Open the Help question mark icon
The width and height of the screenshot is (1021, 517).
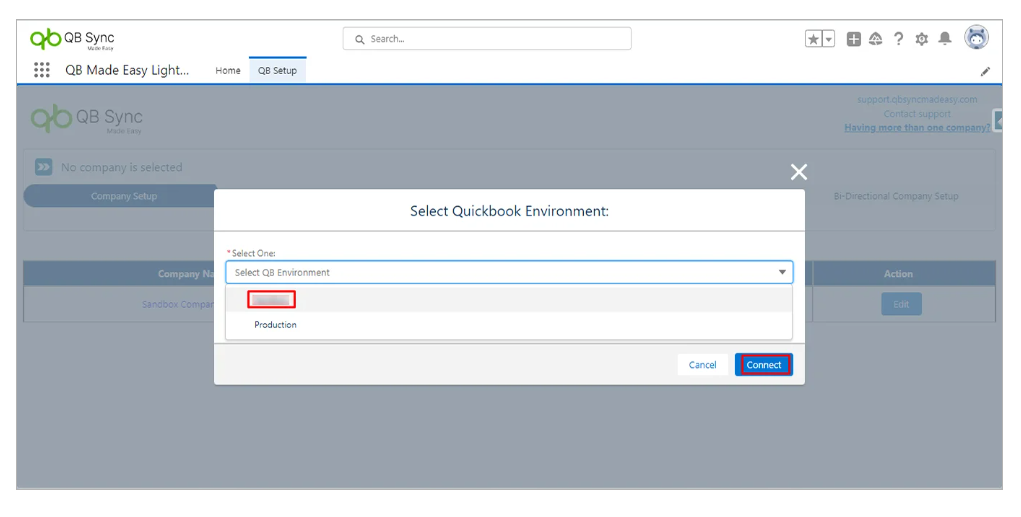pyautogui.click(x=899, y=39)
